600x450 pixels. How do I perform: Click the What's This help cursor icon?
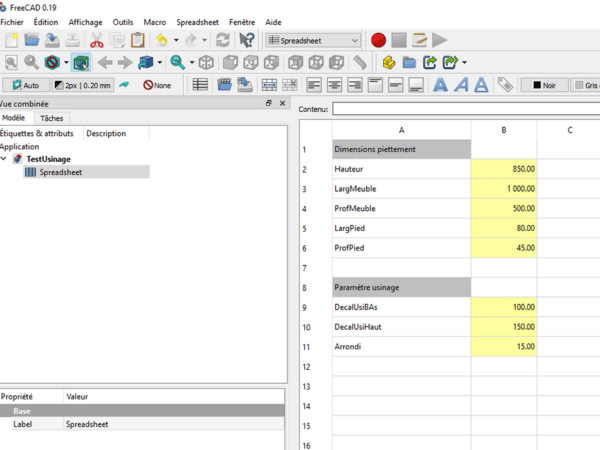(x=246, y=41)
